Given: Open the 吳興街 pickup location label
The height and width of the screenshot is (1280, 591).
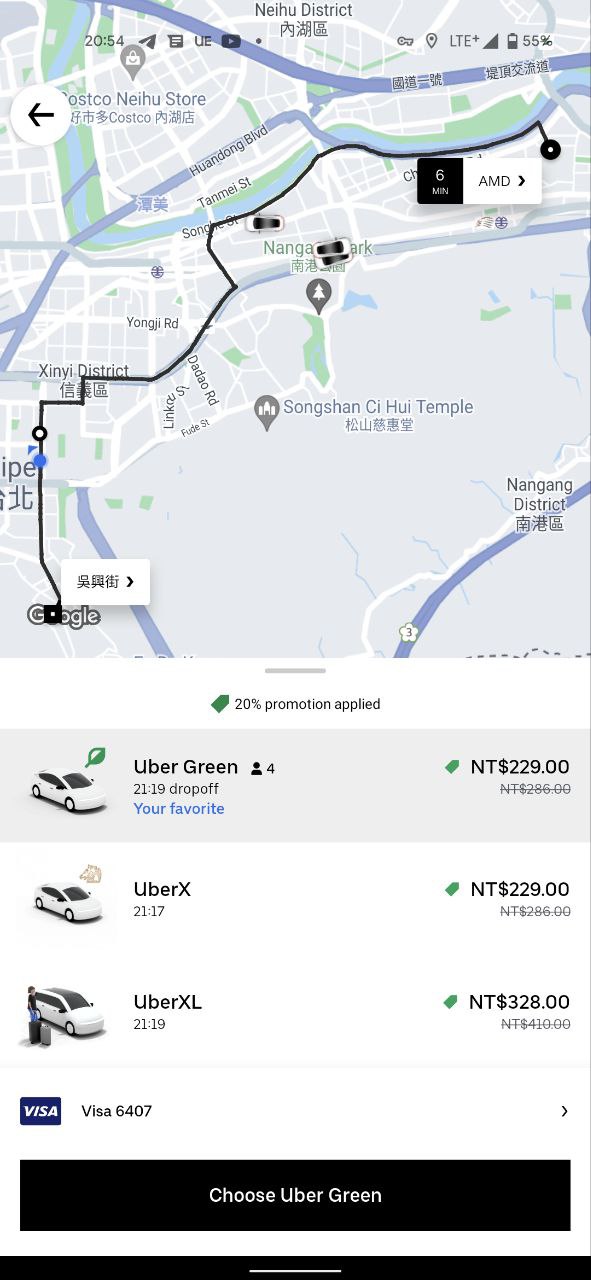Looking at the screenshot, I should 106,582.
